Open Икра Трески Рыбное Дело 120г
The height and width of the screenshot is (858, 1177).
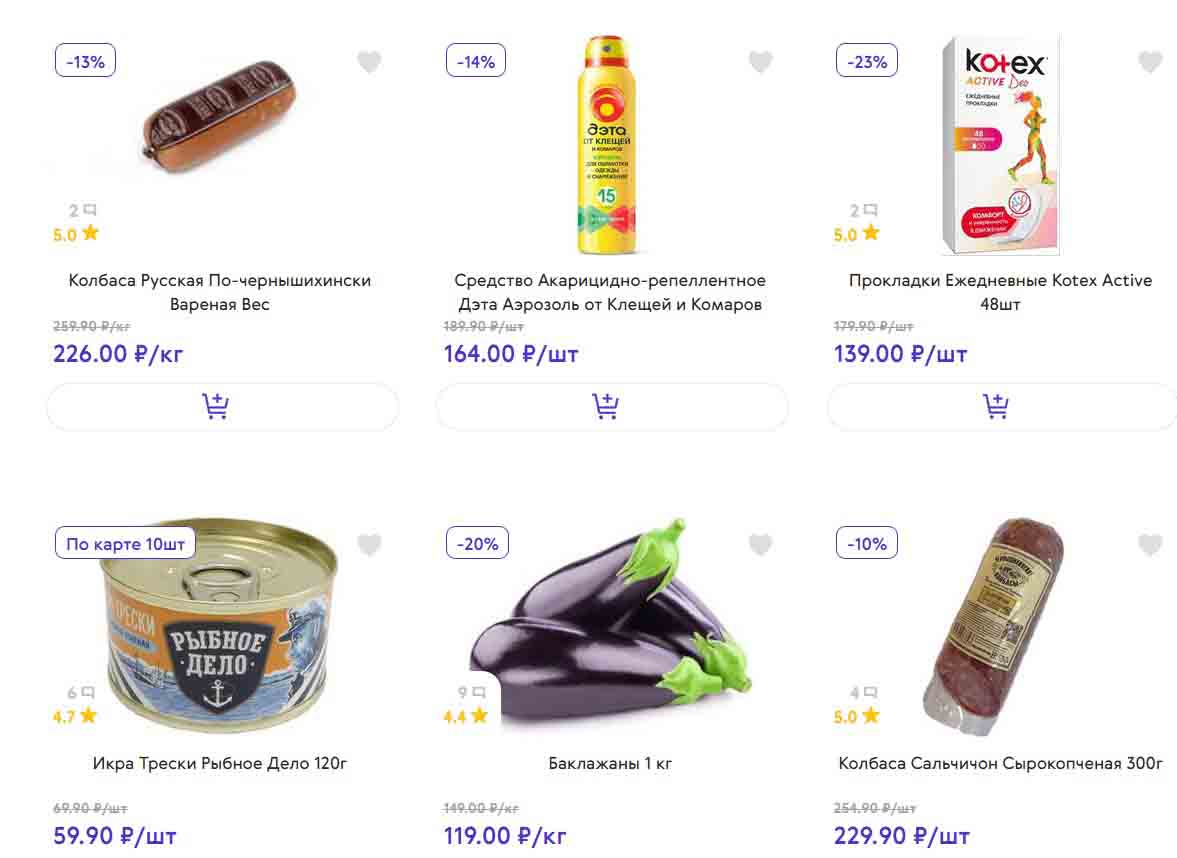[x=220, y=764]
